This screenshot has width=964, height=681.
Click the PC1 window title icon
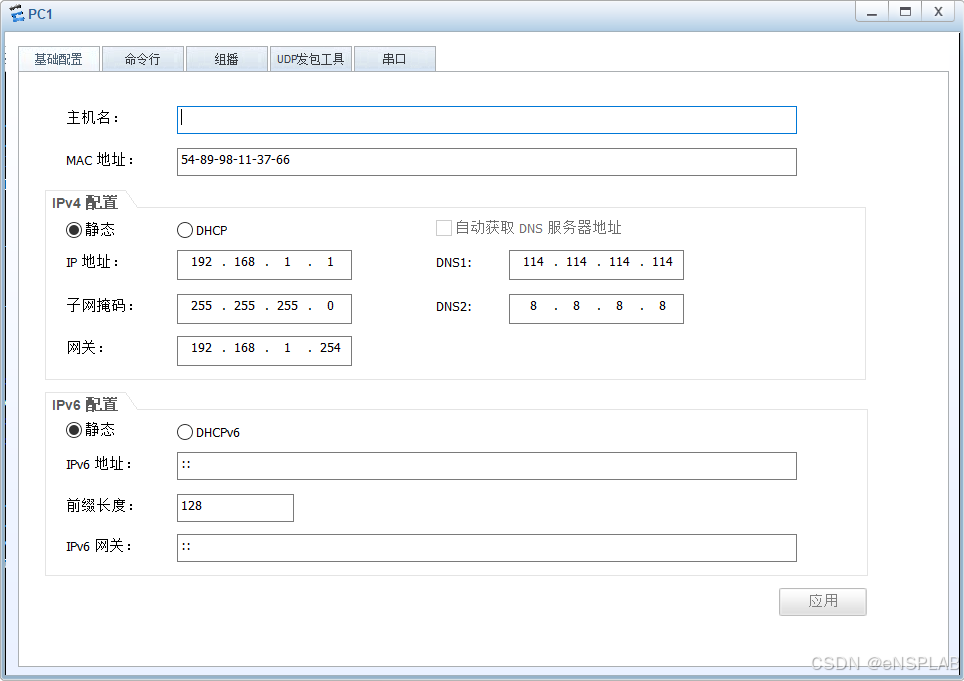pyautogui.click(x=17, y=13)
